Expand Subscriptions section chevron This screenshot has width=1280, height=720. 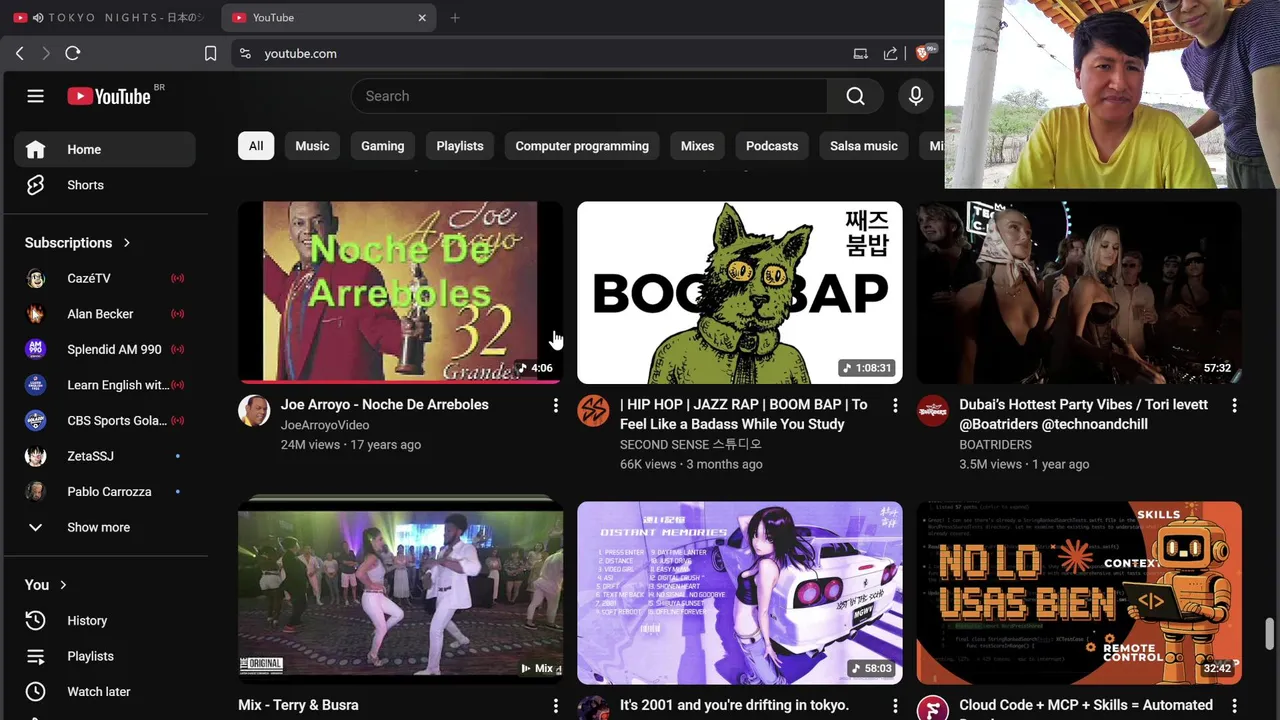[x=127, y=243]
